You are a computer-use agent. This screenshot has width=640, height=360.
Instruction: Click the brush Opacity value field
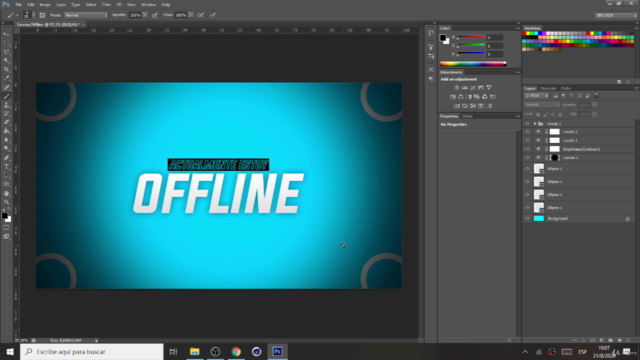point(135,15)
